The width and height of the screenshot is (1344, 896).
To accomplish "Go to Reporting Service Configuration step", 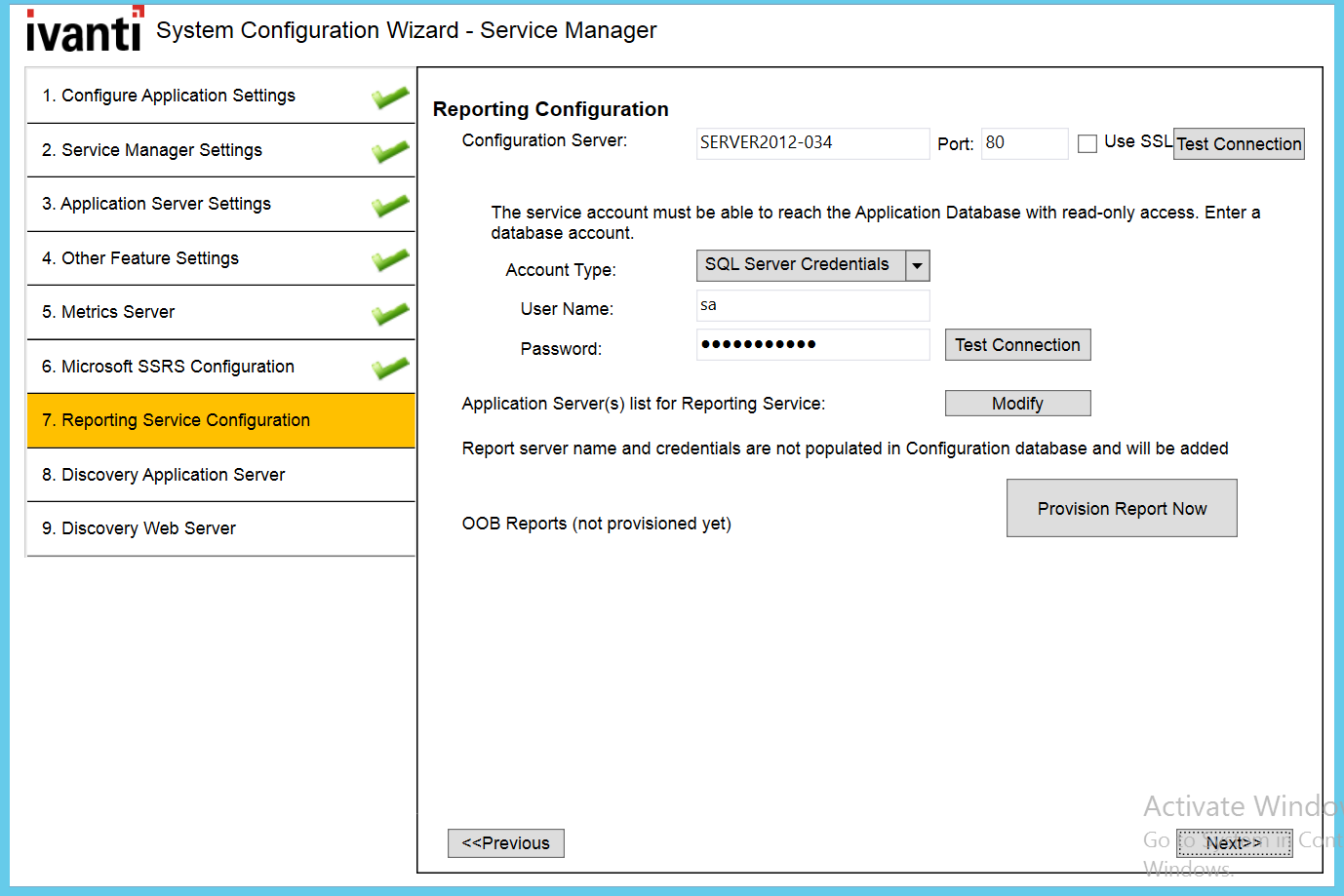I will tap(220, 420).
